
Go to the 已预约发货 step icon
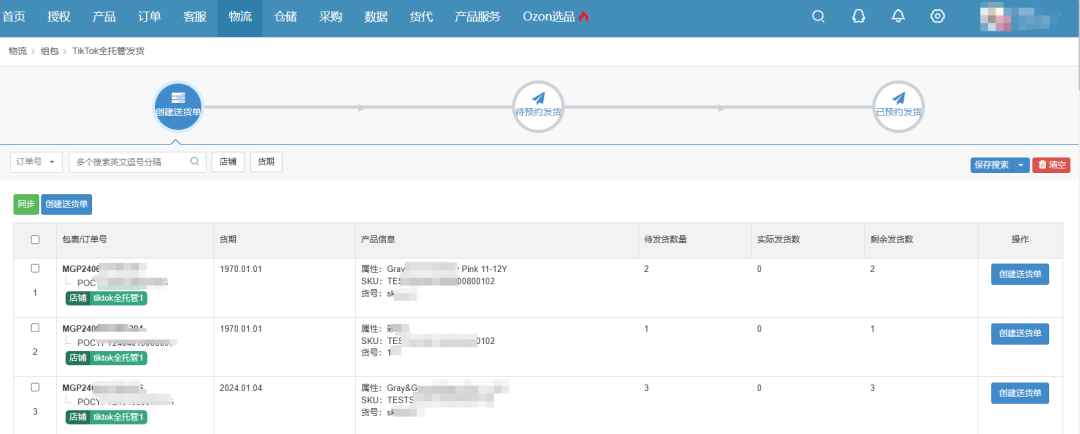click(x=898, y=107)
